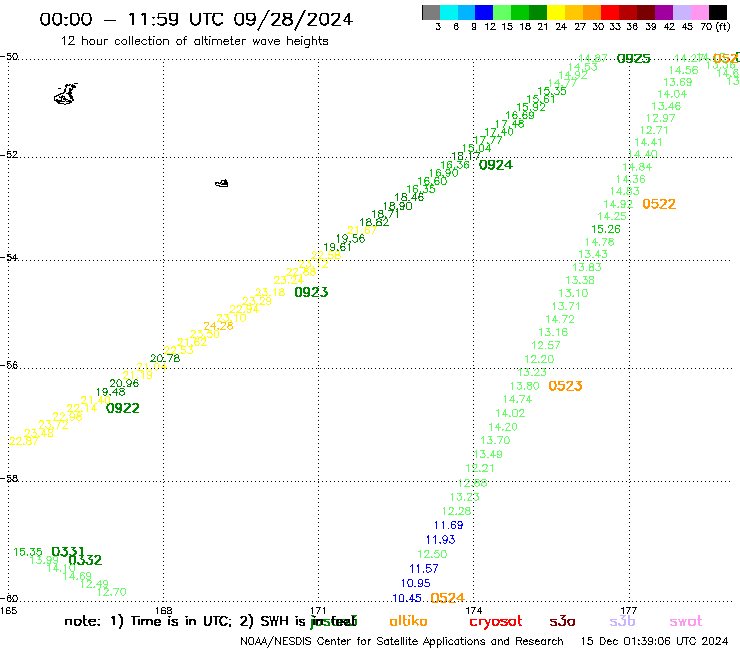Click the '70 (ft)' legend scale label

point(715,27)
